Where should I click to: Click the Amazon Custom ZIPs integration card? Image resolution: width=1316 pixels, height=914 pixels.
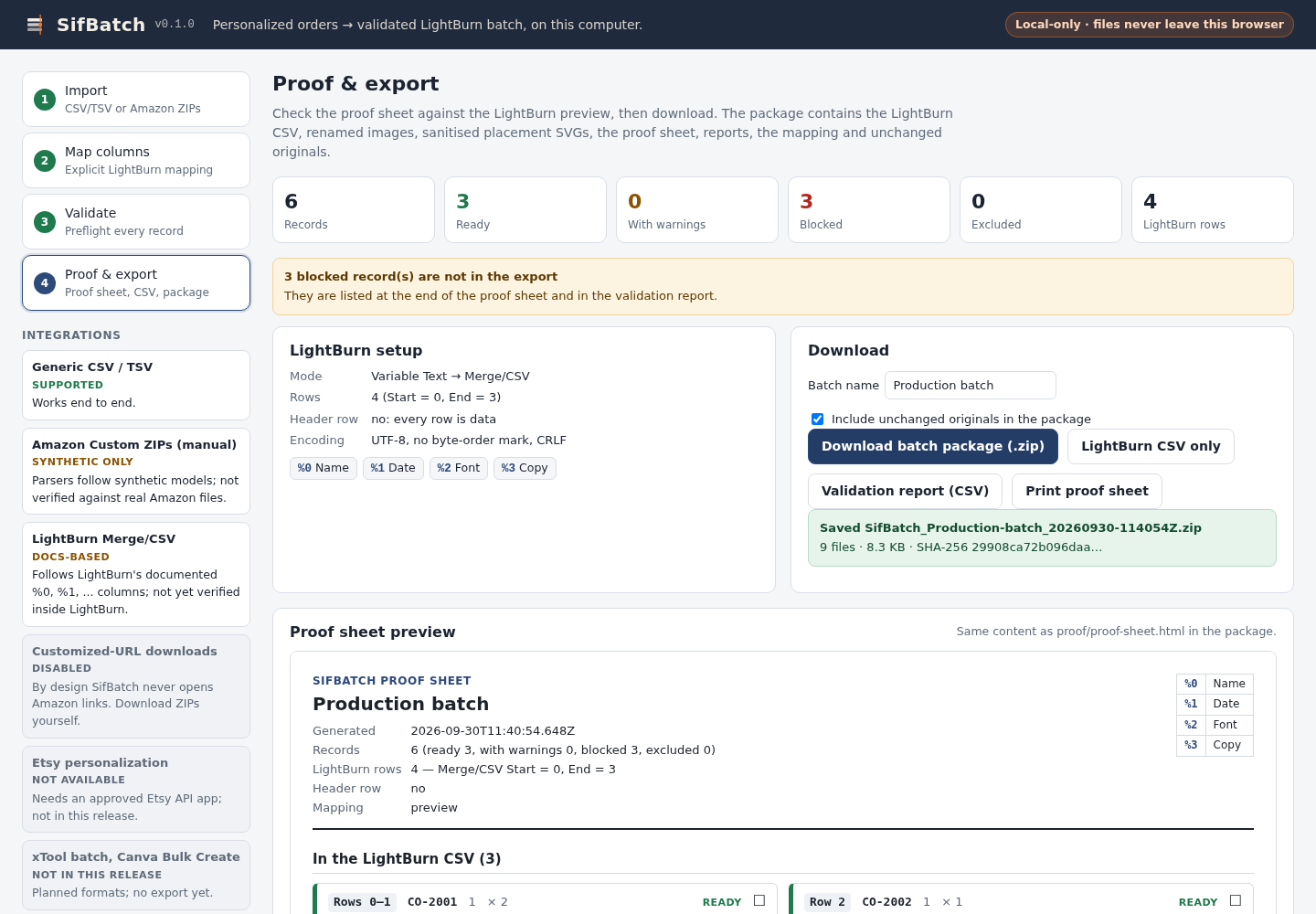136,471
